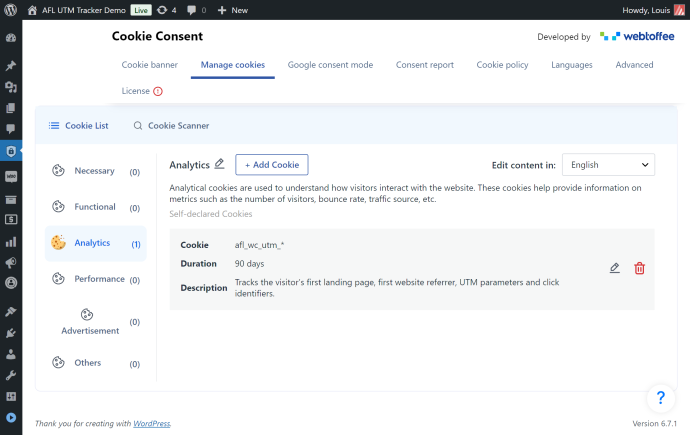The image size is (690, 435).
Task: Show the Cookie List sub-tab
Action: pyautogui.click(x=78, y=126)
